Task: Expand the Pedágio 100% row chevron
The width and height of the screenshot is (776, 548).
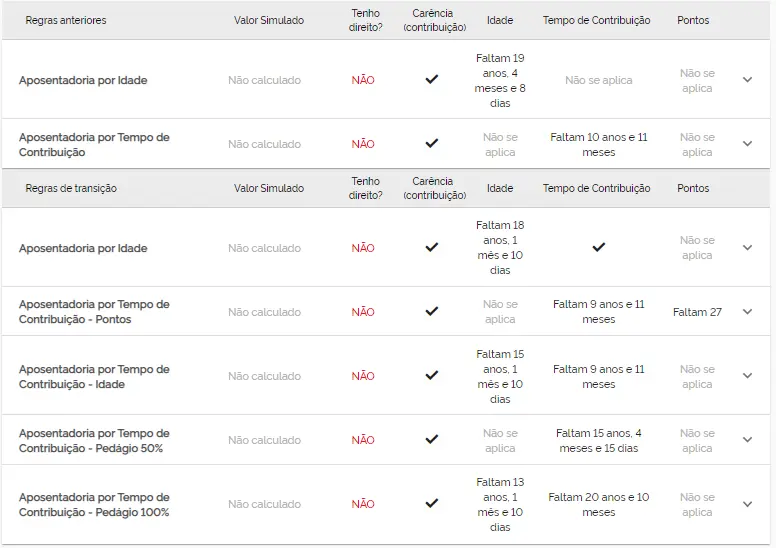Action: pyautogui.click(x=747, y=504)
